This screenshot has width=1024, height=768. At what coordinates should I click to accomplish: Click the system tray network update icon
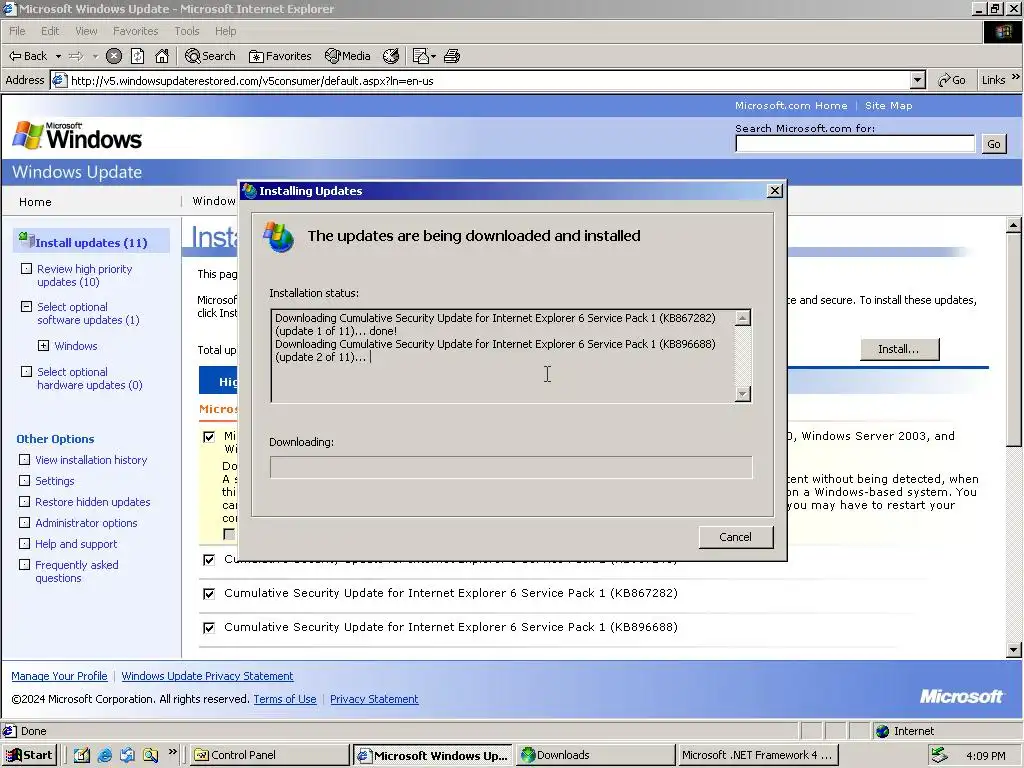click(940, 755)
